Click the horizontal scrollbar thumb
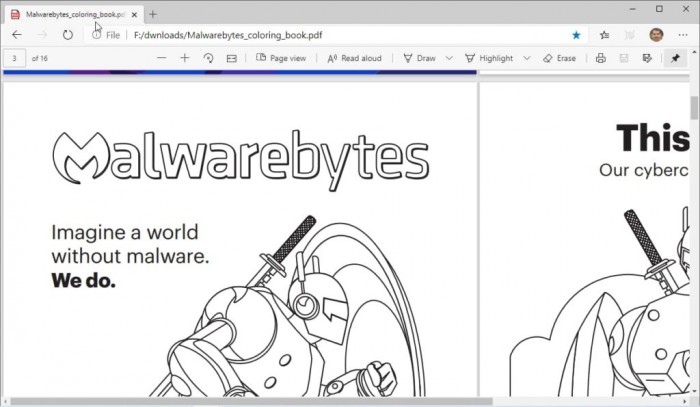 tap(251, 401)
